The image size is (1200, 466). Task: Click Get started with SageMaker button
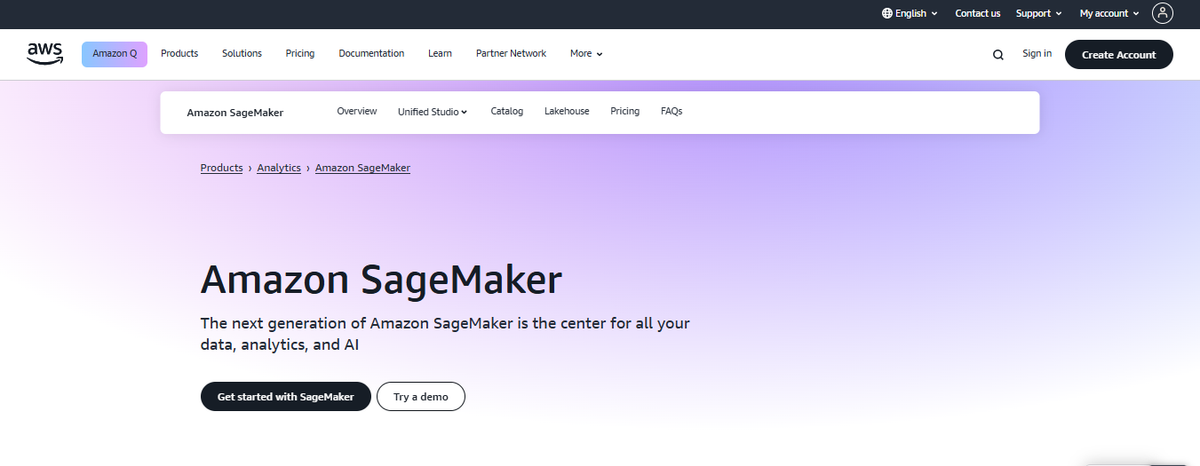click(x=286, y=396)
